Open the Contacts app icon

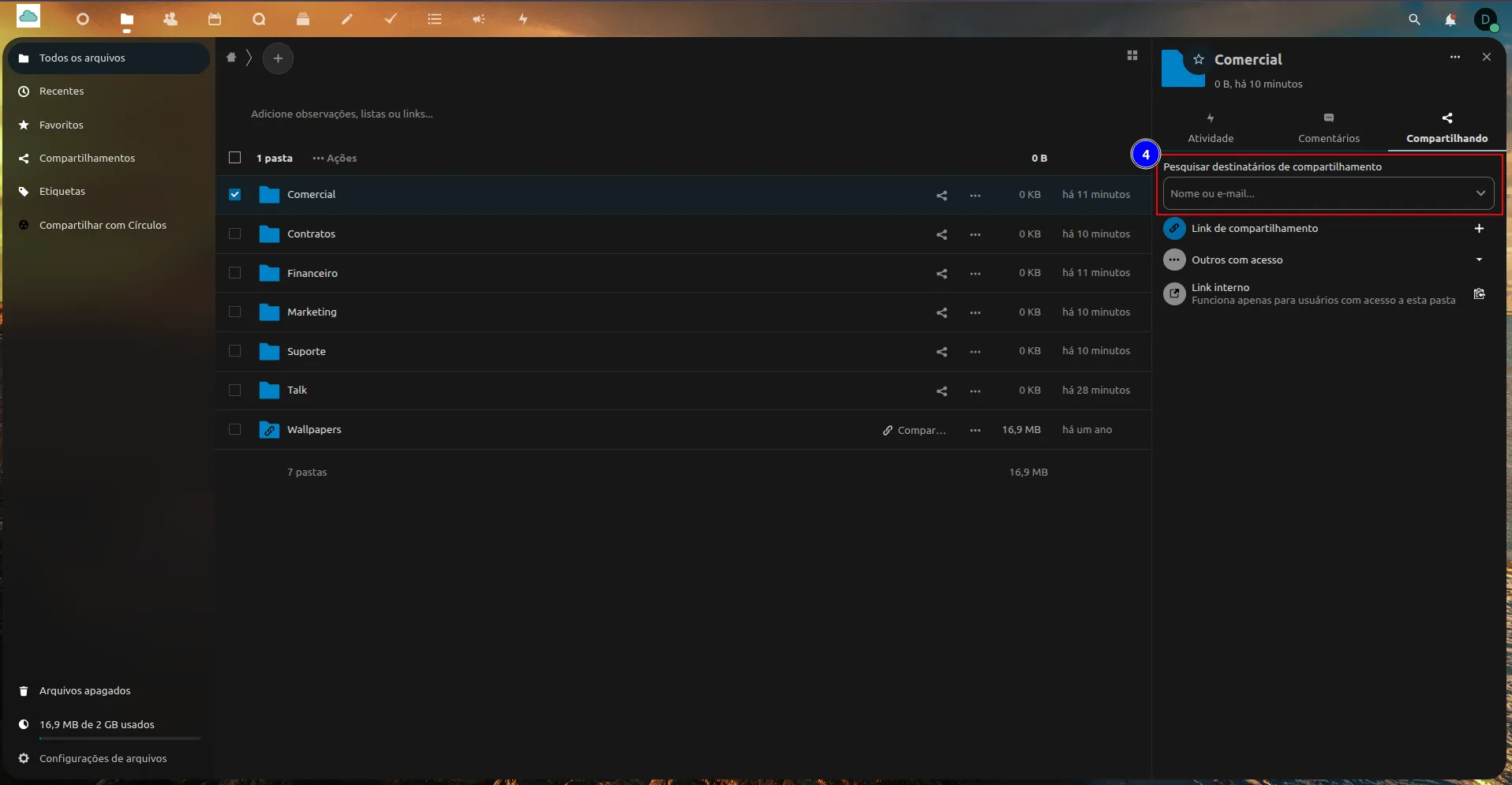(170, 19)
